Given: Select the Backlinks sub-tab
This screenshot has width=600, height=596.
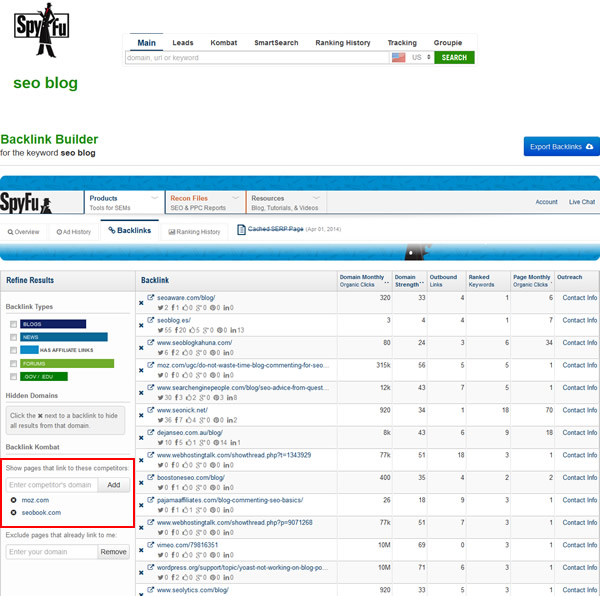Looking at the screenshot, I should pyautogui.click(x=130, y=230).
